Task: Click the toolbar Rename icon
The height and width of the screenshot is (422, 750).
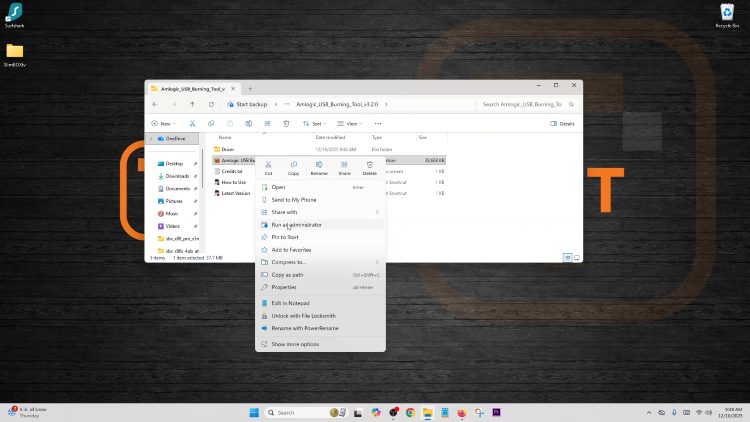Action: coord(249,123)
